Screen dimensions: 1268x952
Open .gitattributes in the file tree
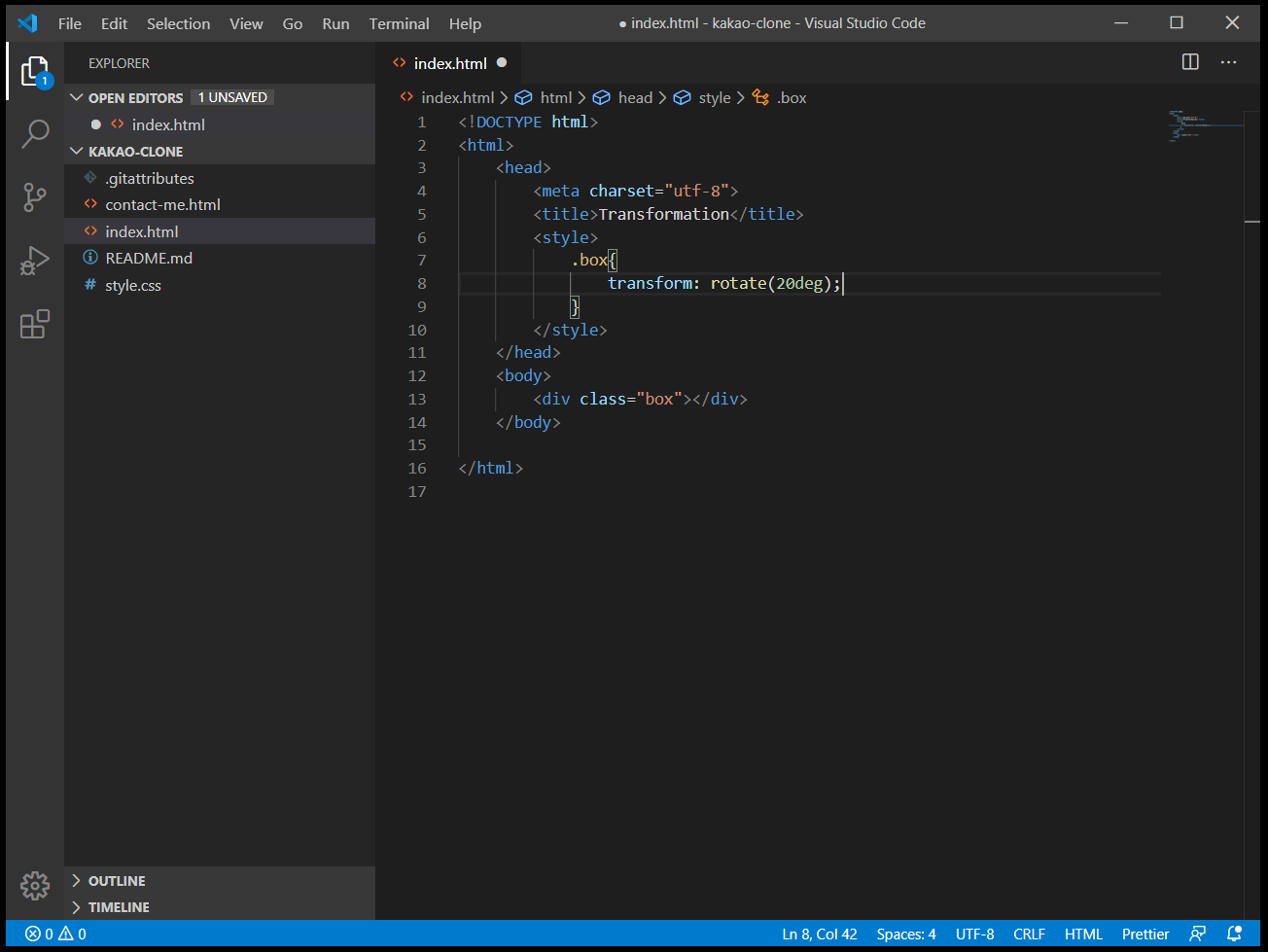tap(220, 178)
